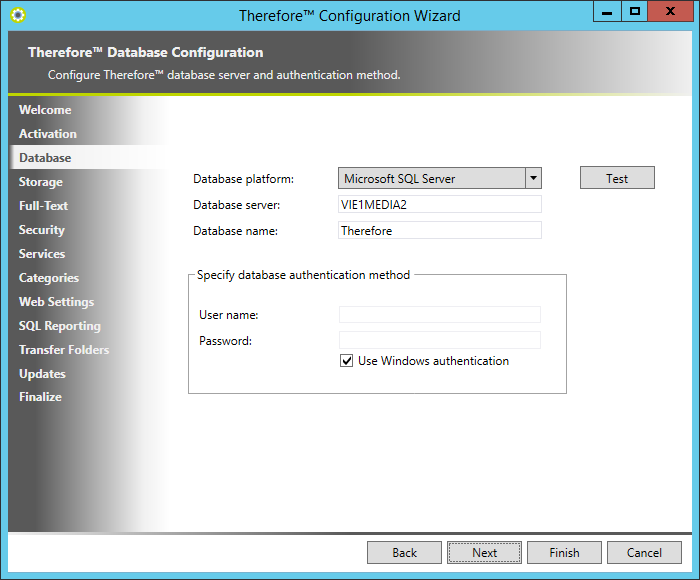Image resolution: width=700 pixels, height=580 pixels.
Task: Select the Microsoft SQL Server combo box
Action: pos(440,178)
